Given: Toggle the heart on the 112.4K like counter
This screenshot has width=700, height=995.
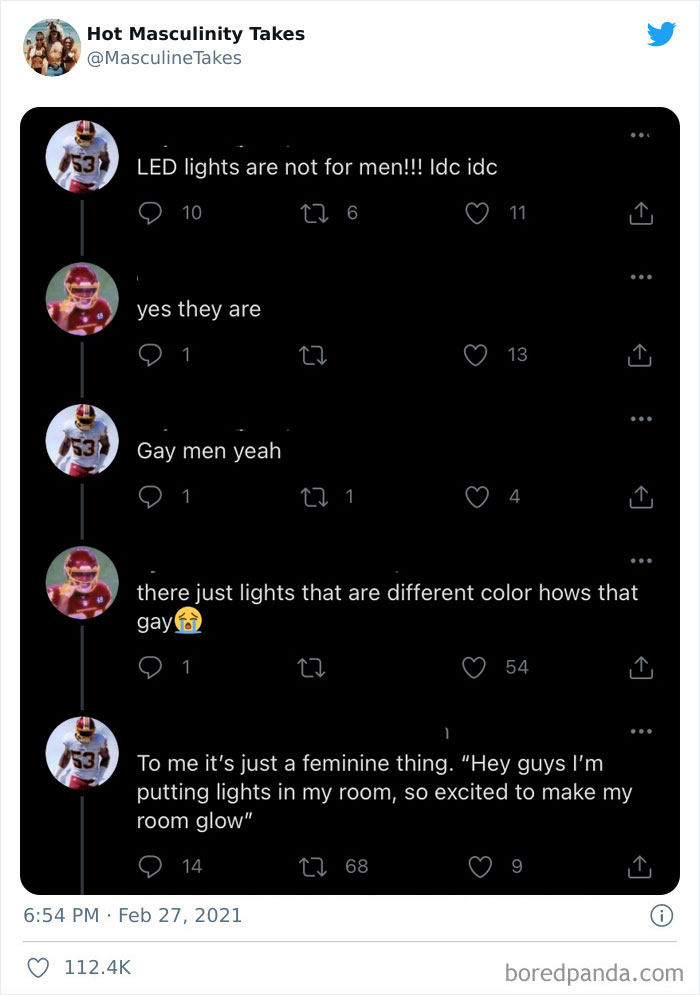Looking at the screenshot, I should (x=38, y=967).
